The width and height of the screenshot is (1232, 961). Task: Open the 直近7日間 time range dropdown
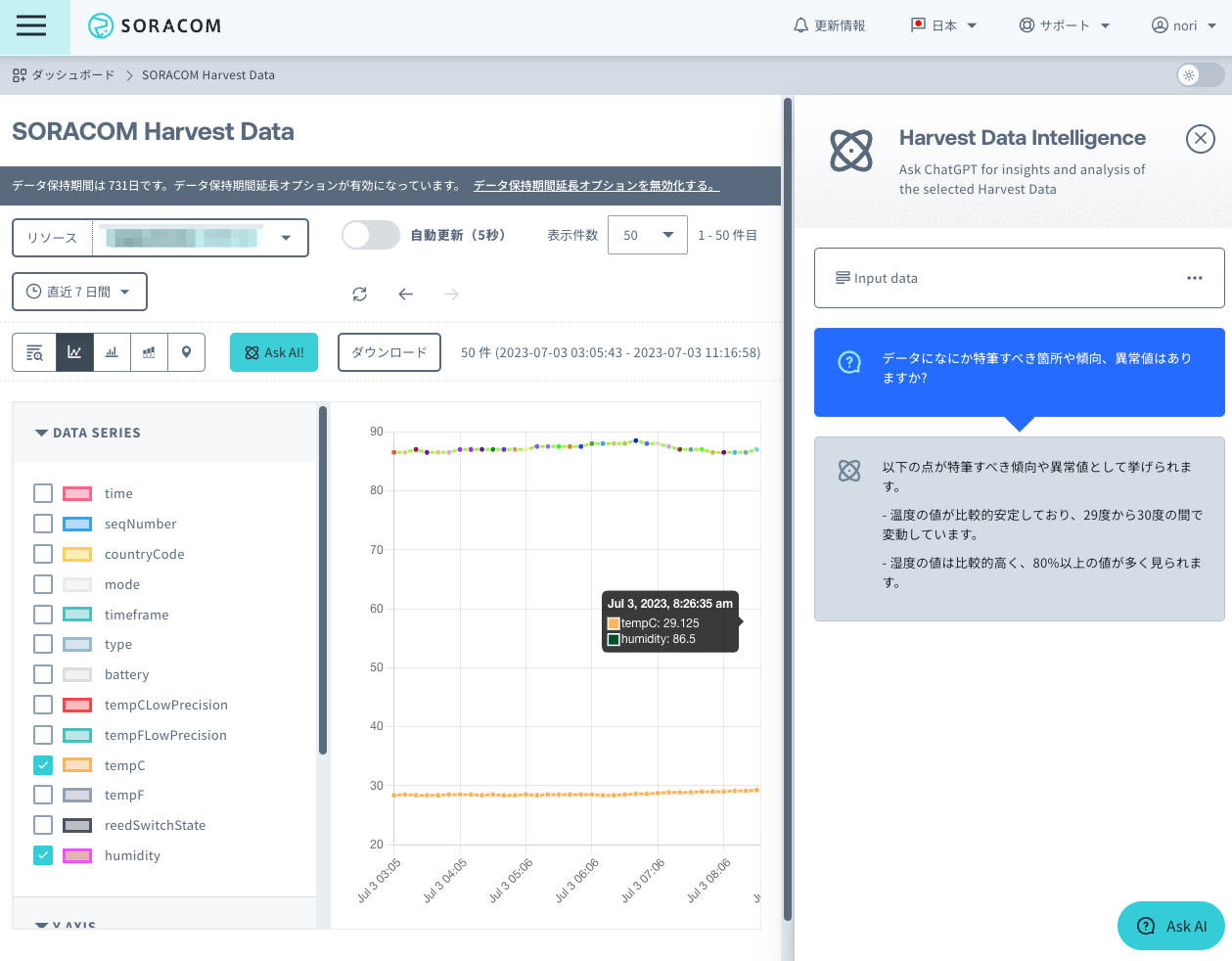pos(79,292)
